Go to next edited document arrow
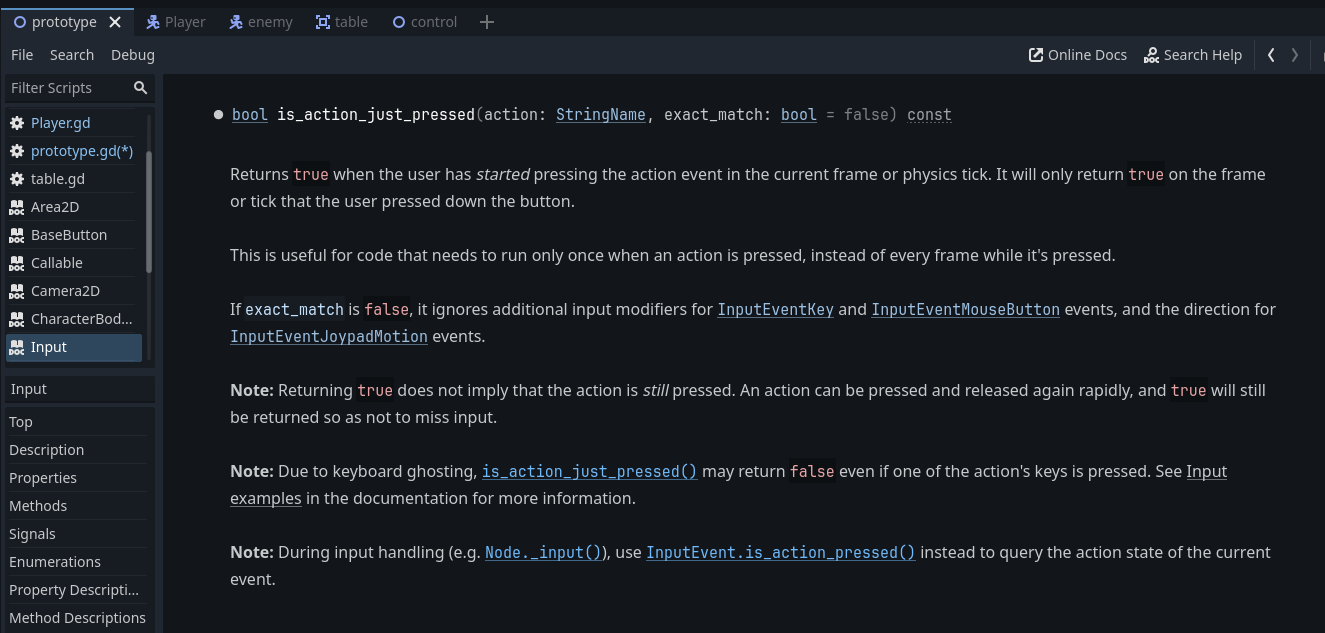 click(1295, 55)
